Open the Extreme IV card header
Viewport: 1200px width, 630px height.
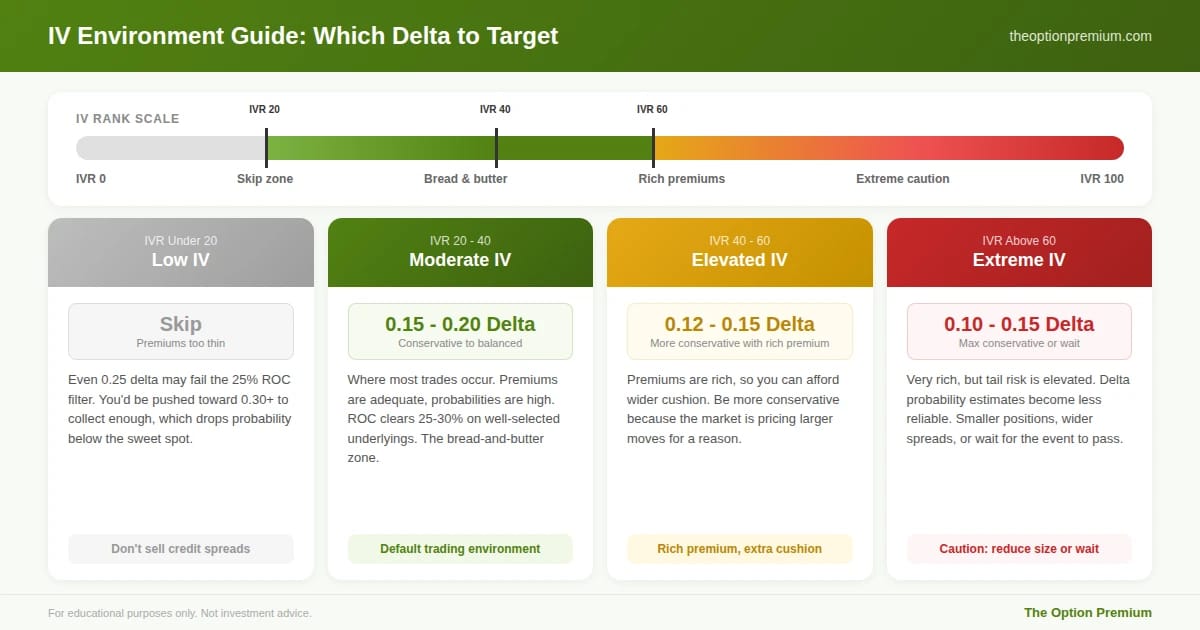coord(1019,252)
